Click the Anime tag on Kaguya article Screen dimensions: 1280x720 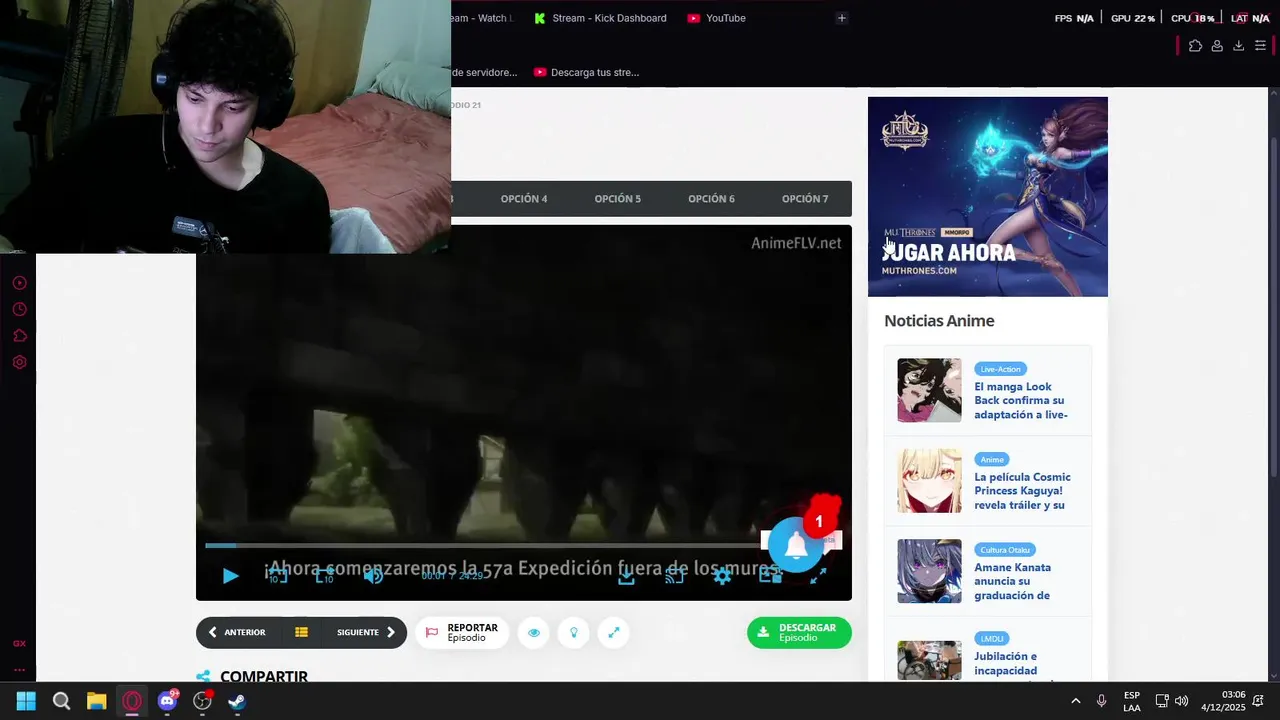[x=992, y=460]
